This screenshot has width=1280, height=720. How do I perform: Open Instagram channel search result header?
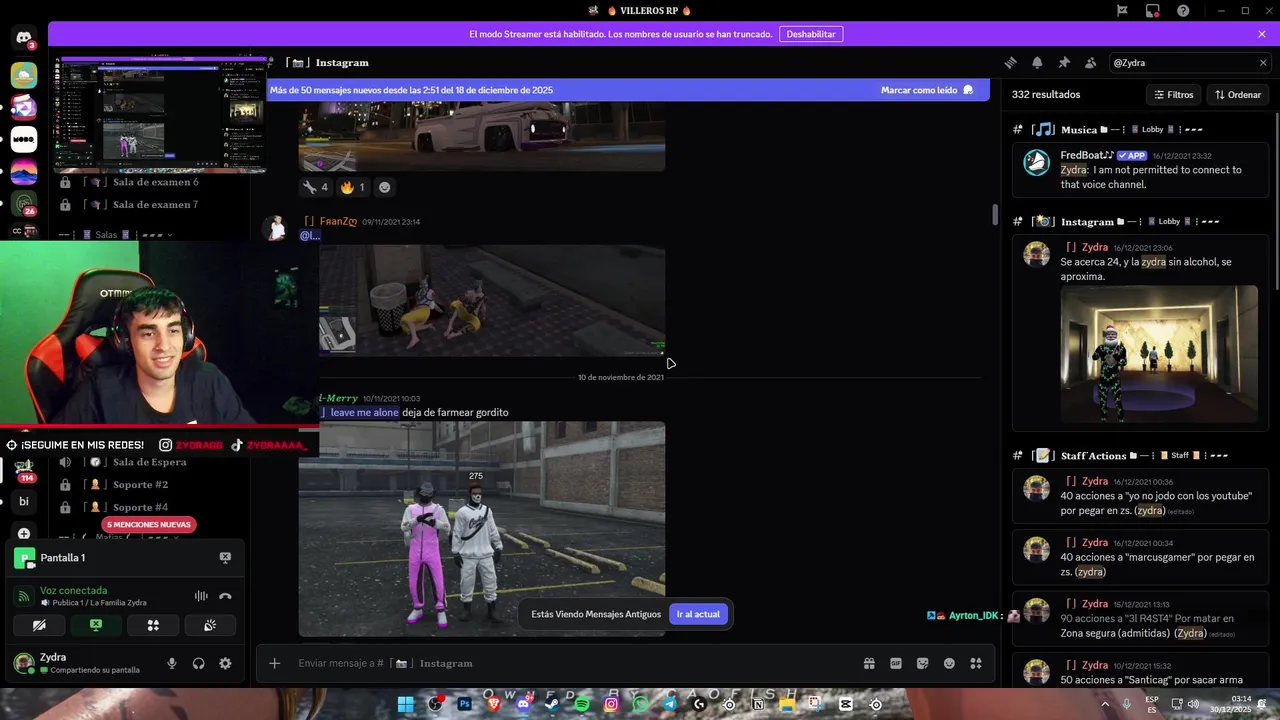click(1116, 221)
